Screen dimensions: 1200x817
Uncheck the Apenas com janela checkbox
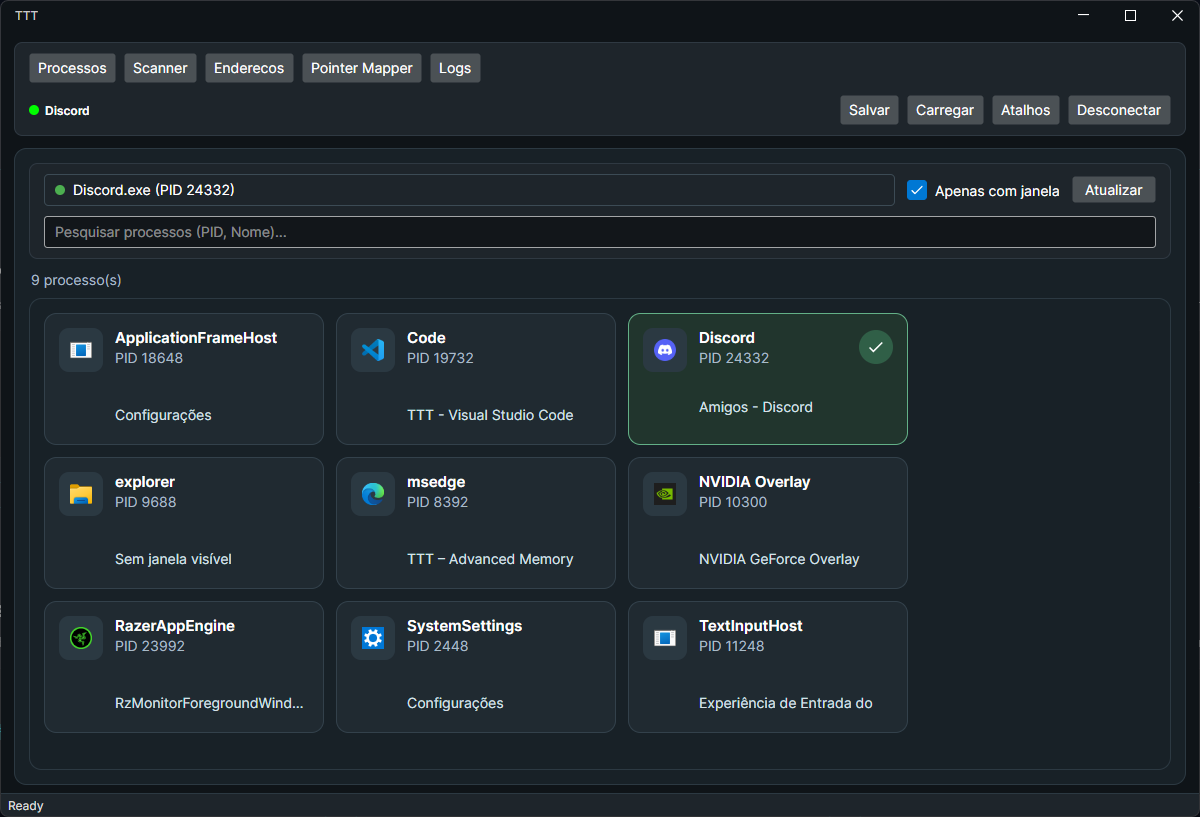[x=917, y=190]
